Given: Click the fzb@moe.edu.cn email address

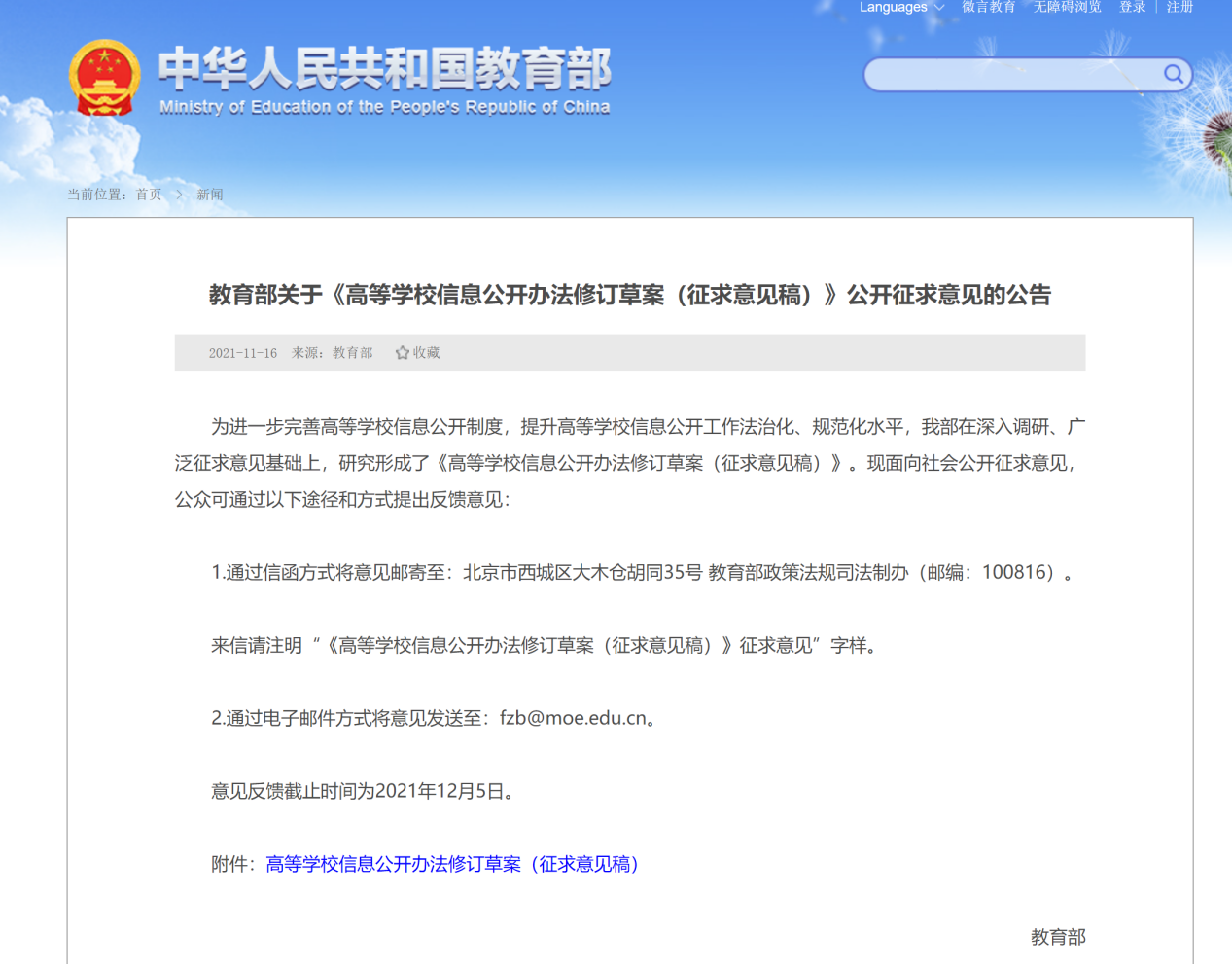Looking at the screenshot, I should pos(573,718).
